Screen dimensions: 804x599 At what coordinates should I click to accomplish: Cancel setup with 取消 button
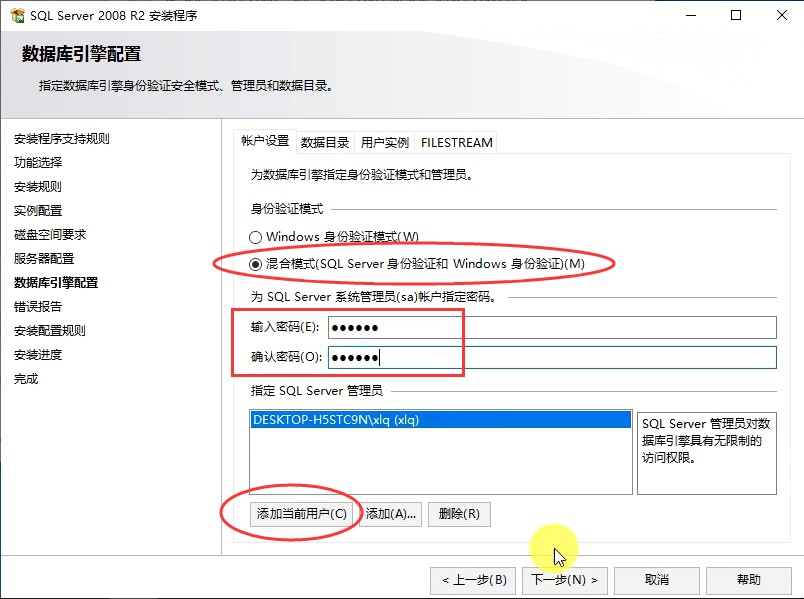[x=657, y=580]
